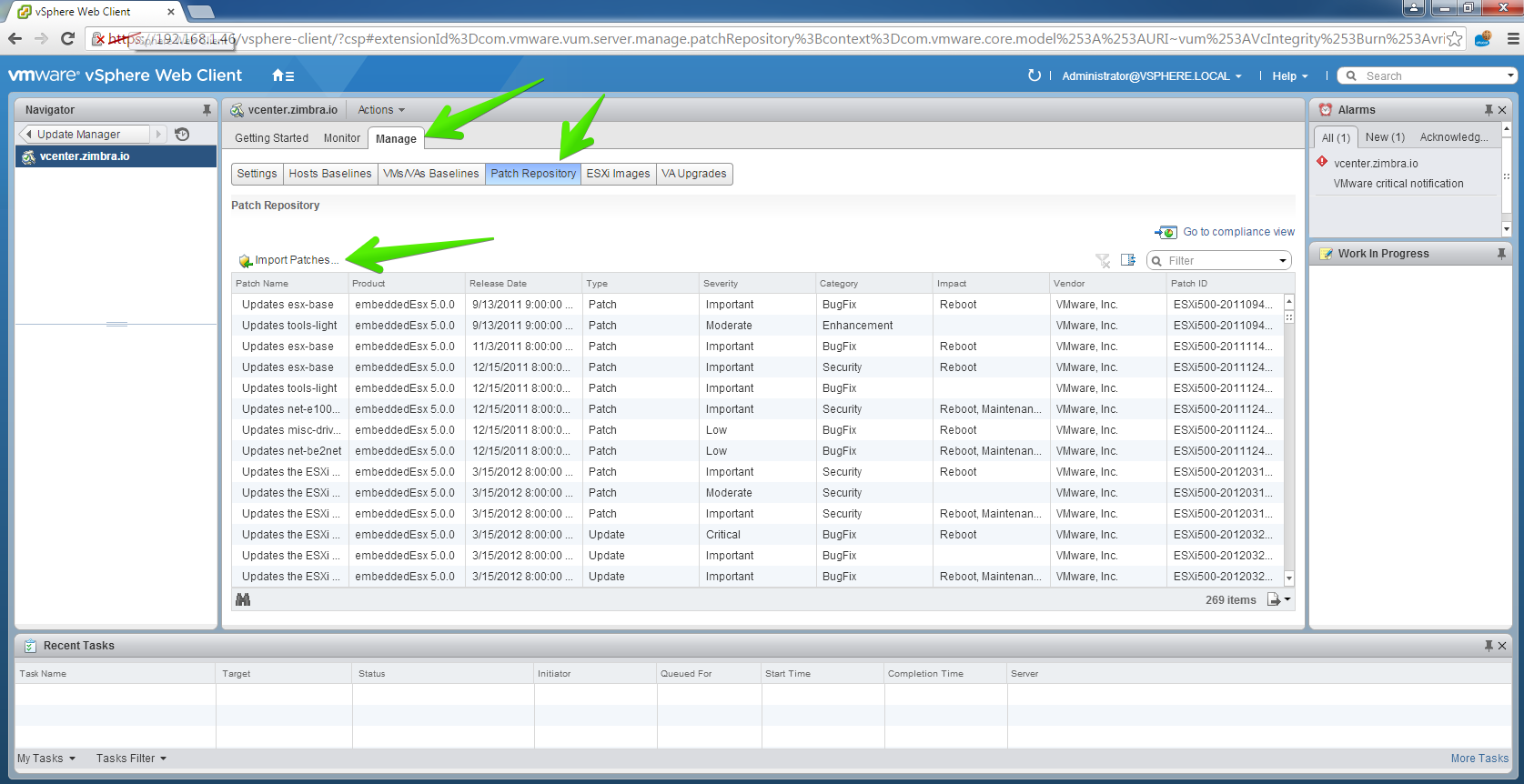The width and height of the screenshot is (1524, 784).
Task: Click the patch list scroll-down arrow
Action: coord(1289,578)
